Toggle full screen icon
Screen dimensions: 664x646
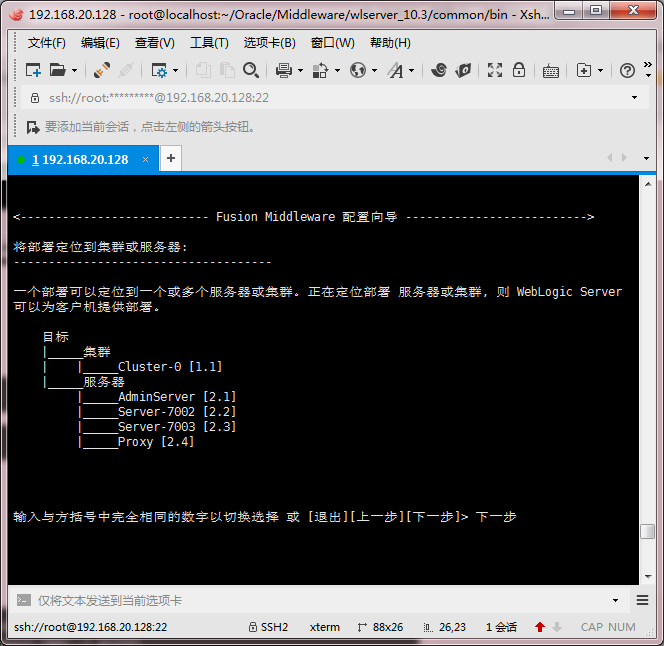pos(495,70)
